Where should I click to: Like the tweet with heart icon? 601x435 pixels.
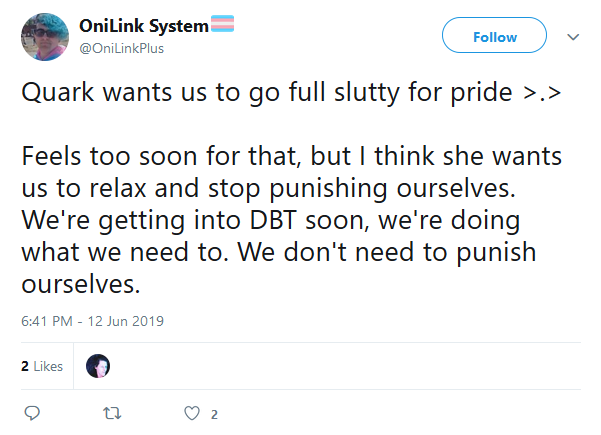[192, 414]
